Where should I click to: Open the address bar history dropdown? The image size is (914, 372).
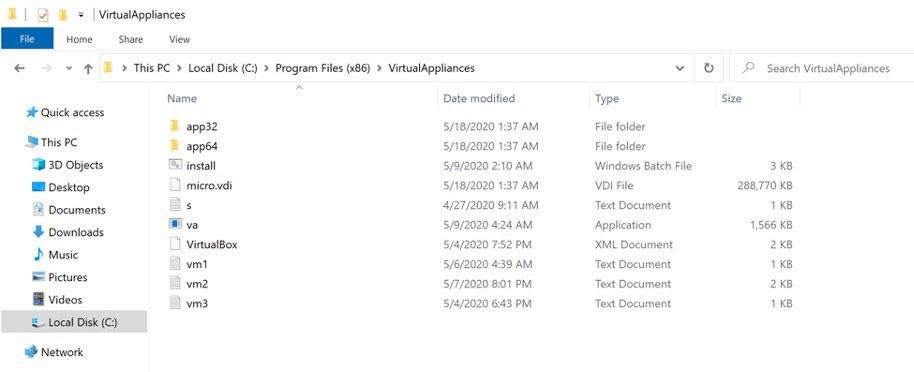[x=680, y=68]
